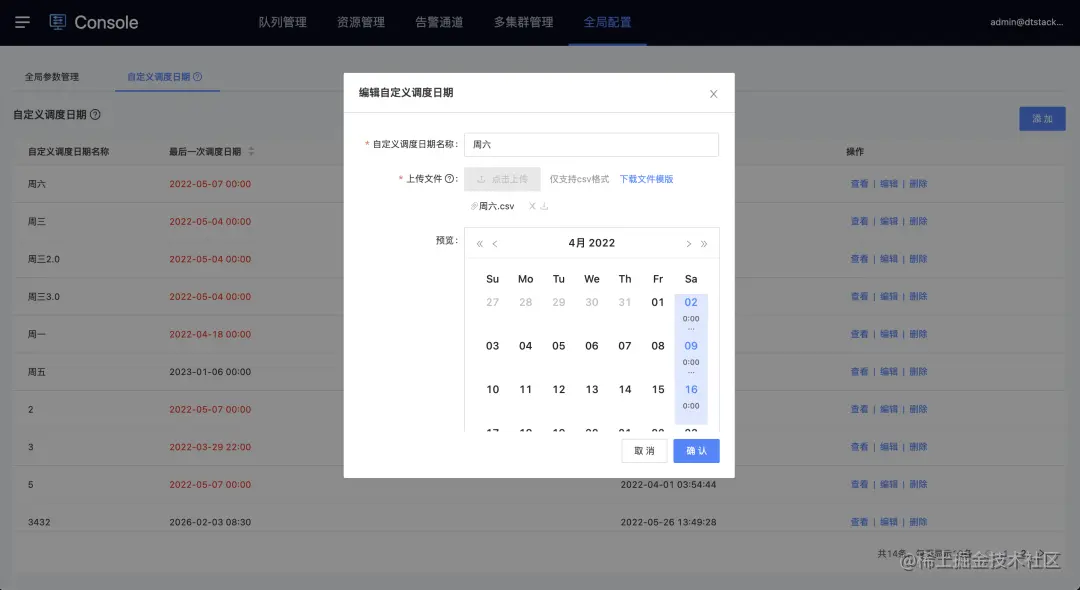This screenshot has width=1080, height=590.
Task: Click 编辑 for 周六 row
Action: (889, 184)
